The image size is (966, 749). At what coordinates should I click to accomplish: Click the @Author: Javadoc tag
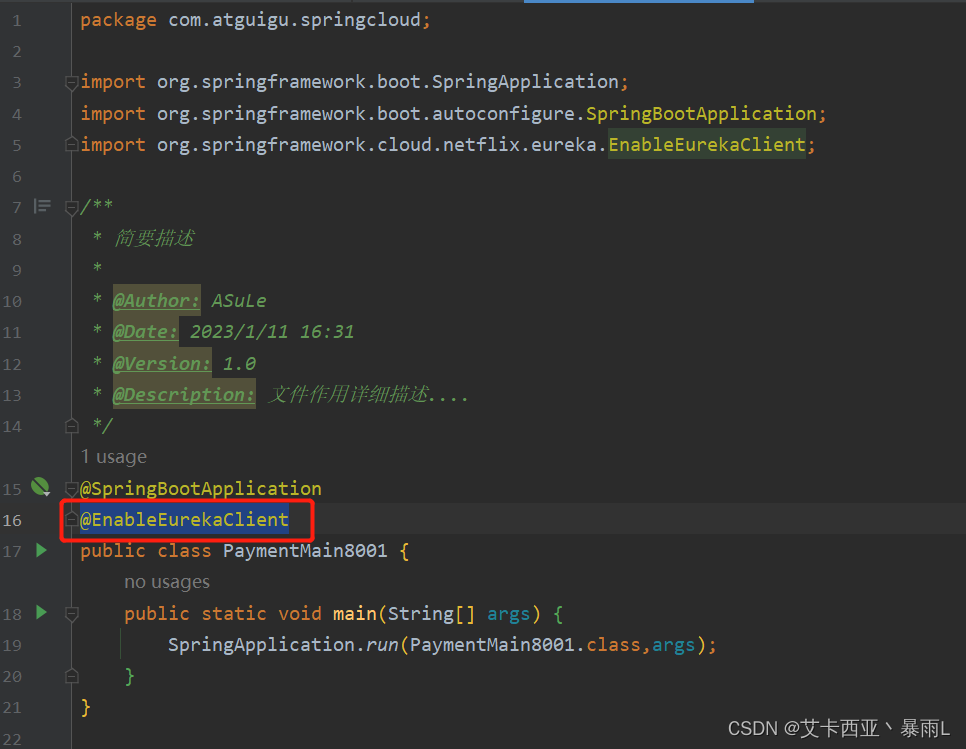(x=156, y=301)
